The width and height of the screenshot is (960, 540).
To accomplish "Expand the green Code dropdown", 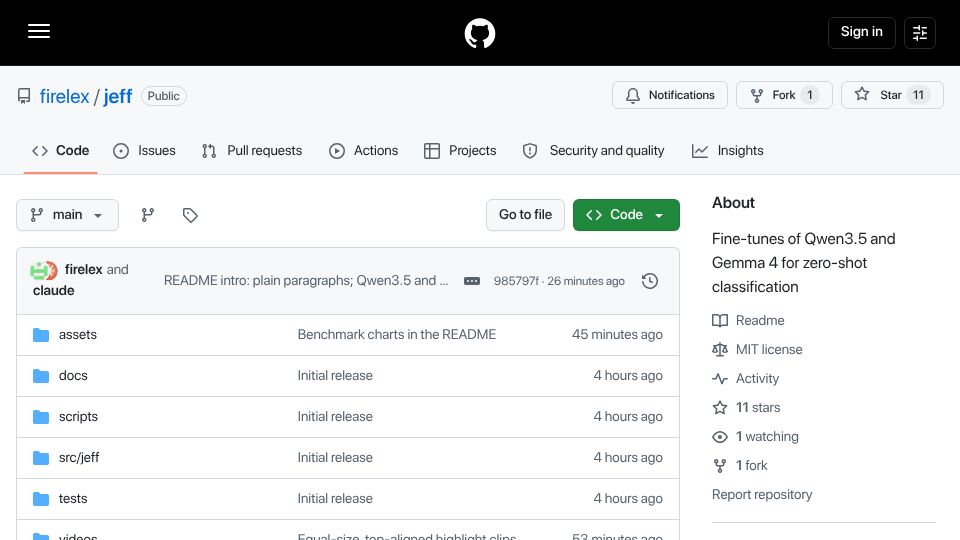I will point(626,215).
